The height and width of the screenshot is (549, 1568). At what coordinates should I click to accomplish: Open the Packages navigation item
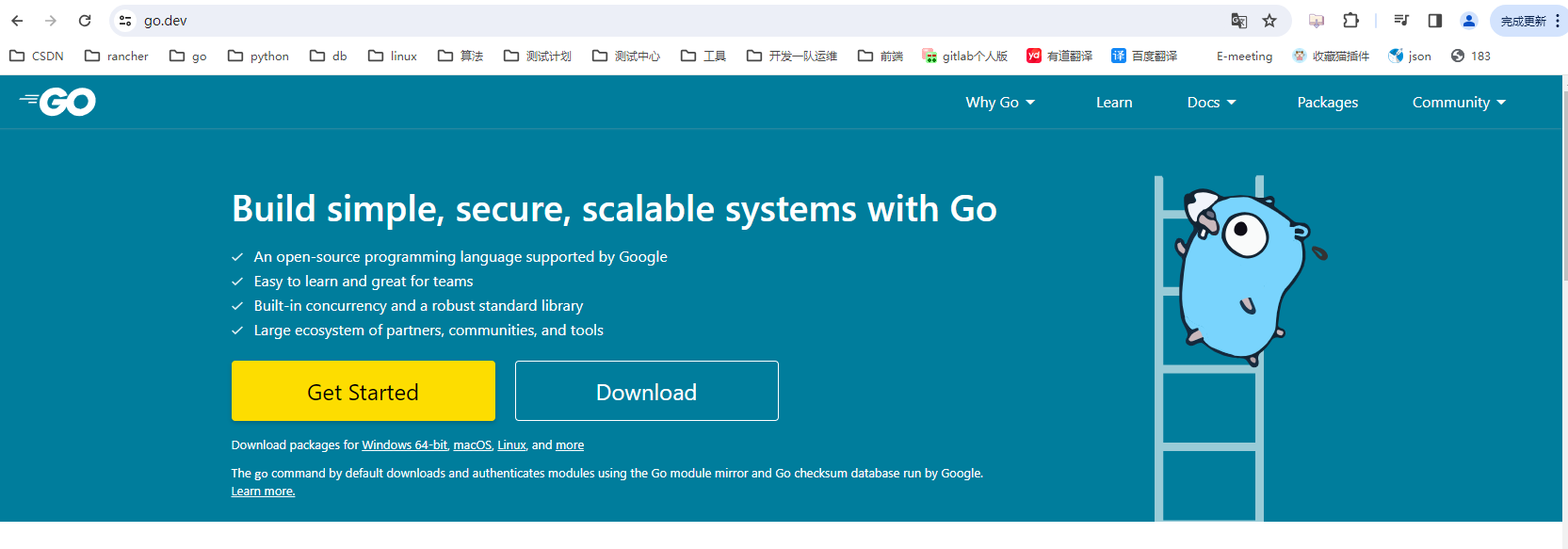(1327, 103)
